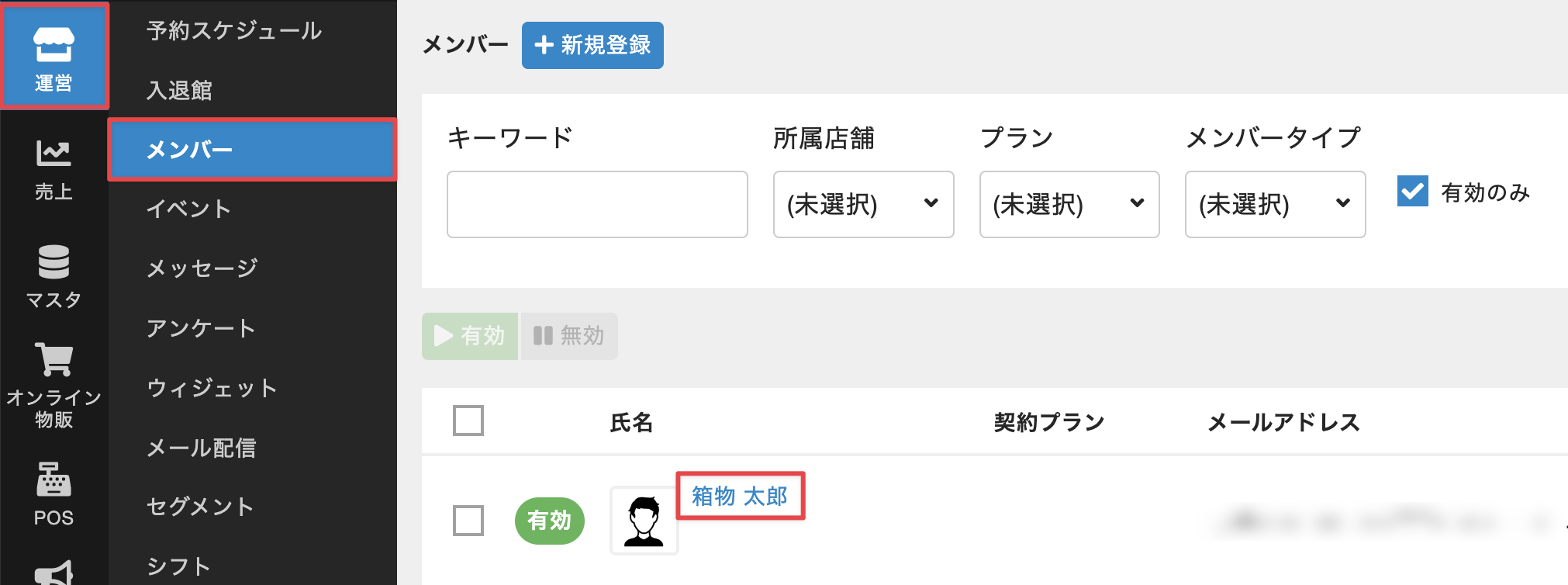Viewport: 1568px width, 585px height.
Task: Open the POS register icon
Action: click(x=54, y=493)
